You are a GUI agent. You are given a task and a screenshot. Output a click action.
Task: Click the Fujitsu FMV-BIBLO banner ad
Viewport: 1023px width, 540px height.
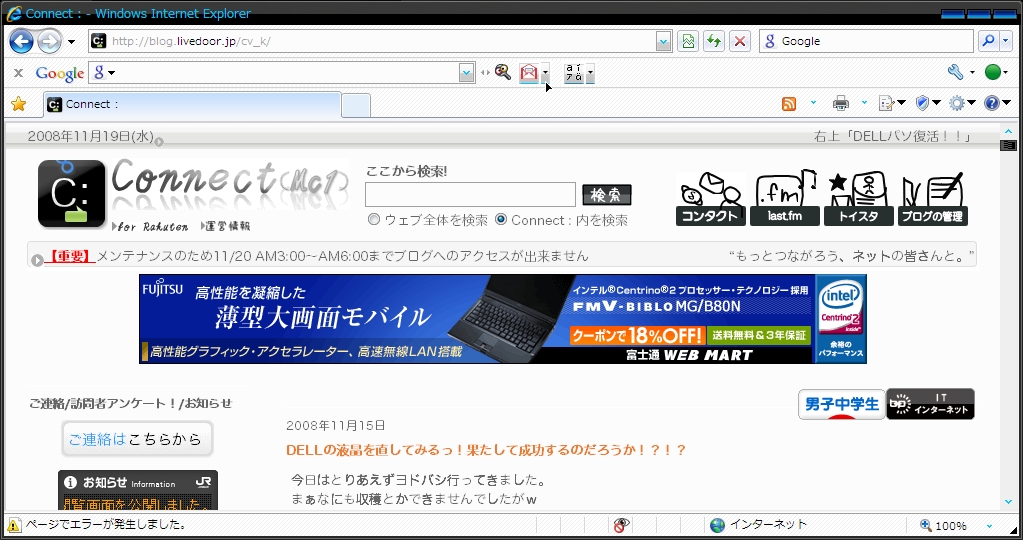pyautogui.click(x=502, y=319)
